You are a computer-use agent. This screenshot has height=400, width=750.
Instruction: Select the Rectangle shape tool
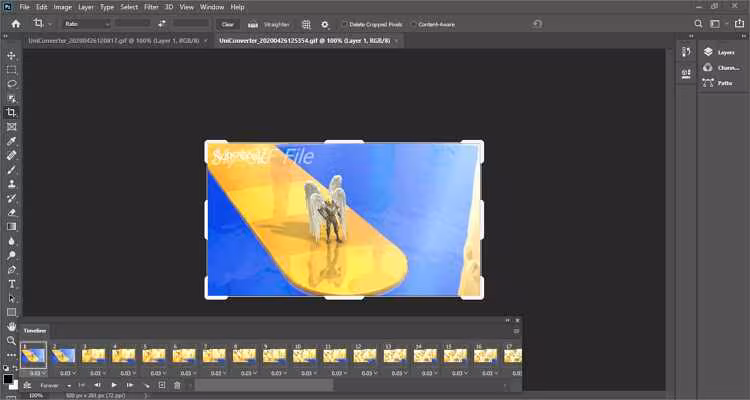click(x=11, y=312)
